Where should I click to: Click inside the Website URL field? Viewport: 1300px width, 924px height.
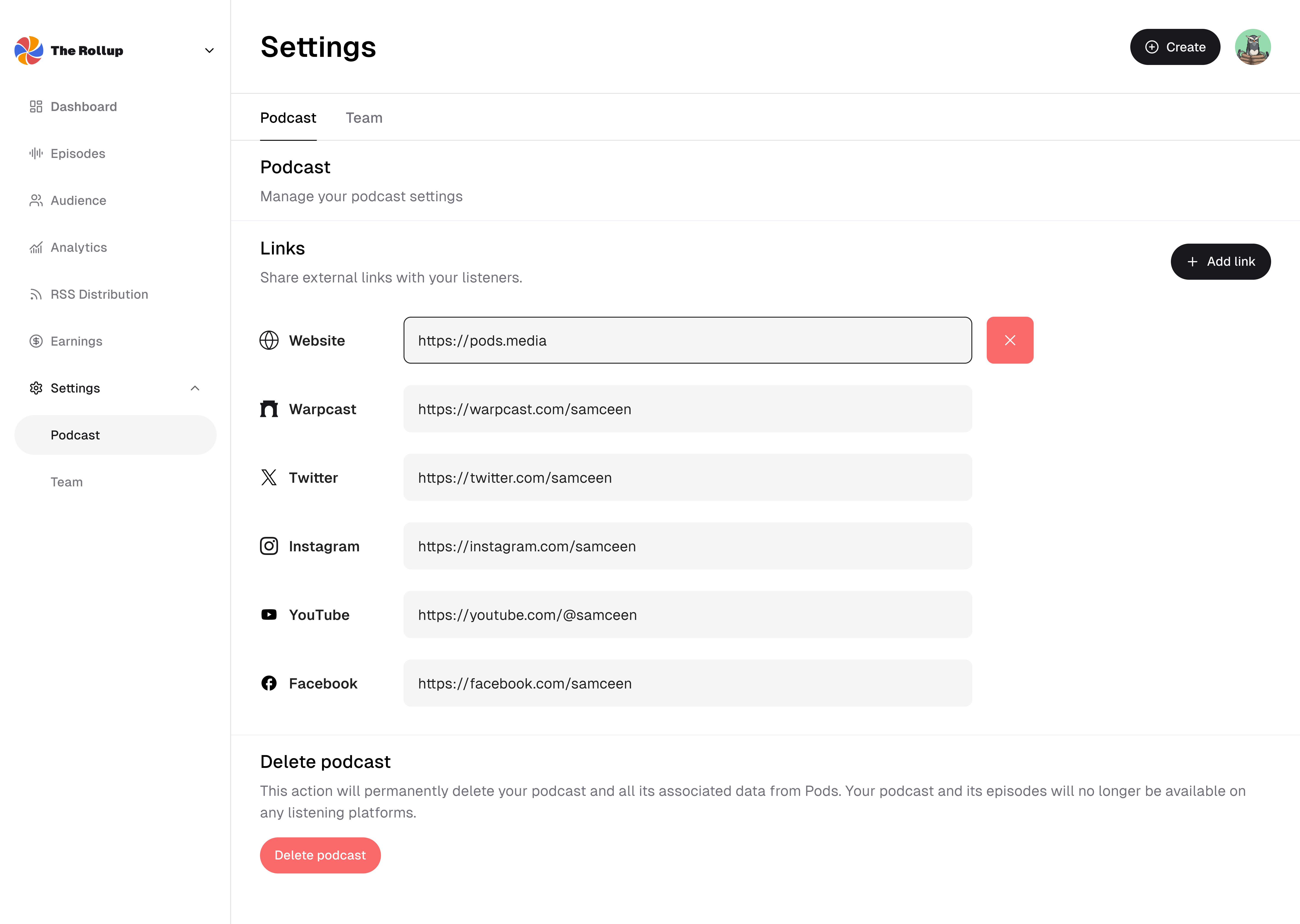pyautogui.click(x=687, y=340)
